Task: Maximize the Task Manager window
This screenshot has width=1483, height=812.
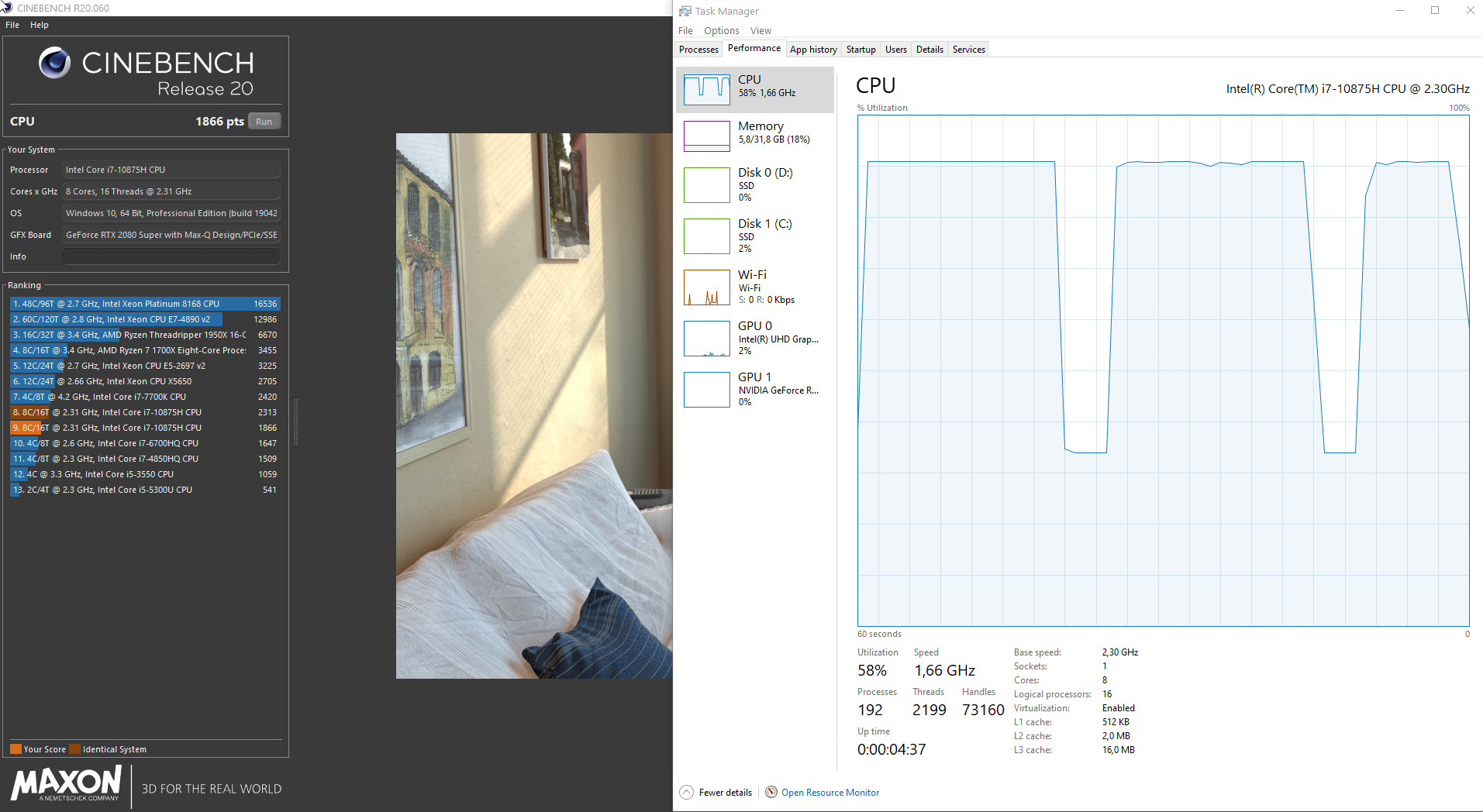Action: tap(1435, 10)
